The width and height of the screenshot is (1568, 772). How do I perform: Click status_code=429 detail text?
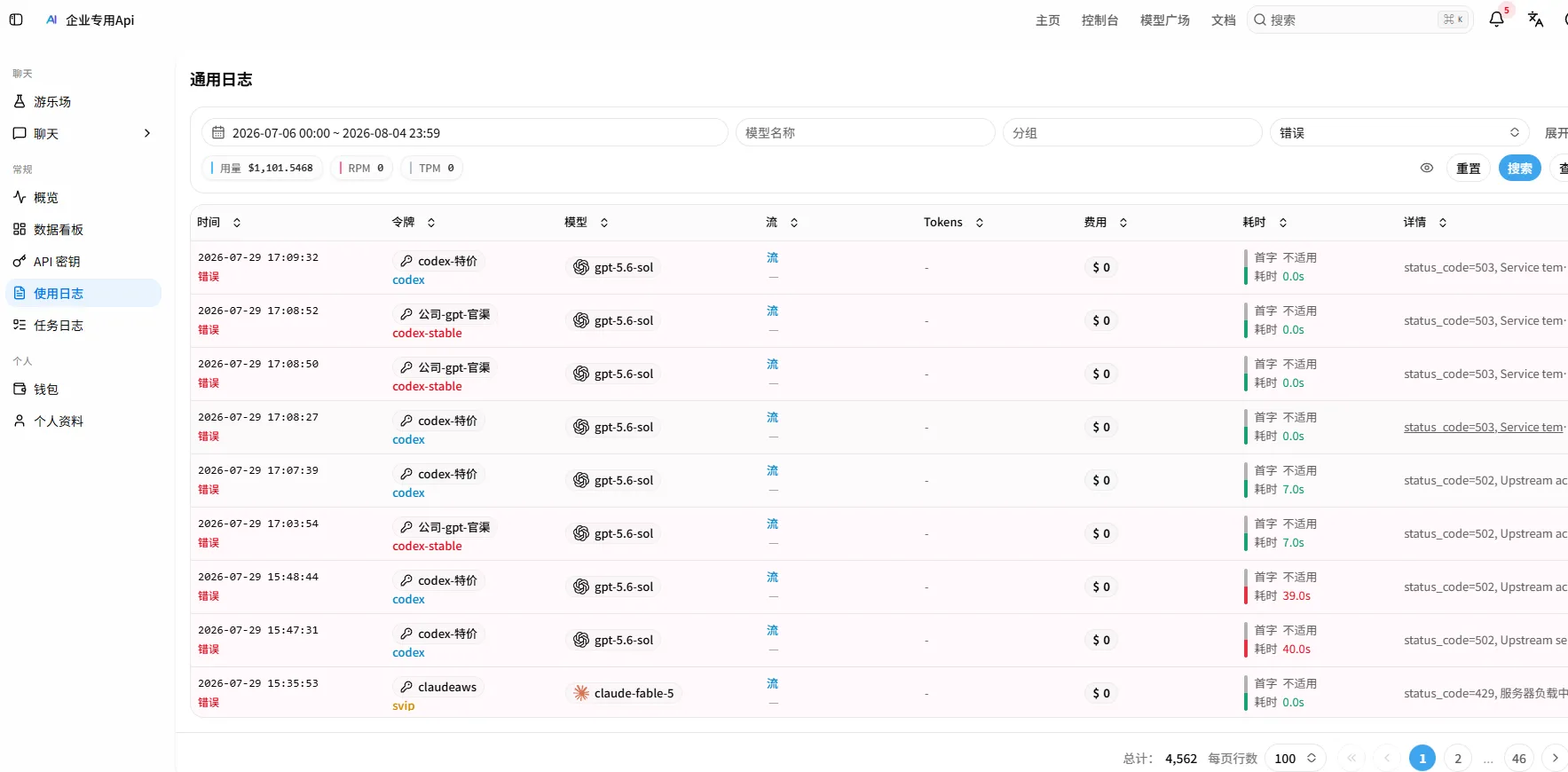[x=1485, y=693]
